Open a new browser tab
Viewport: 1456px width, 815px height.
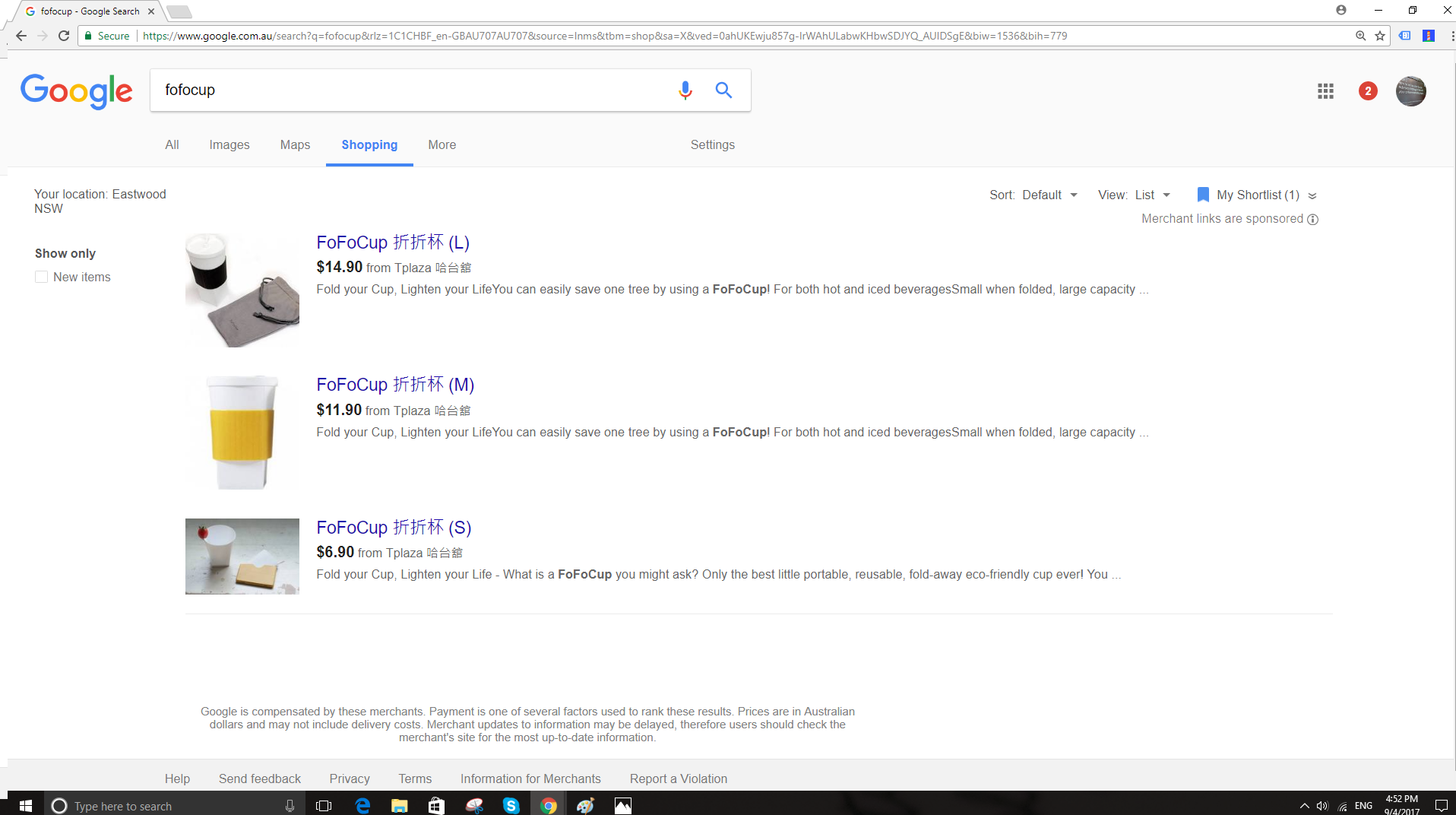(x=179, y=11)
